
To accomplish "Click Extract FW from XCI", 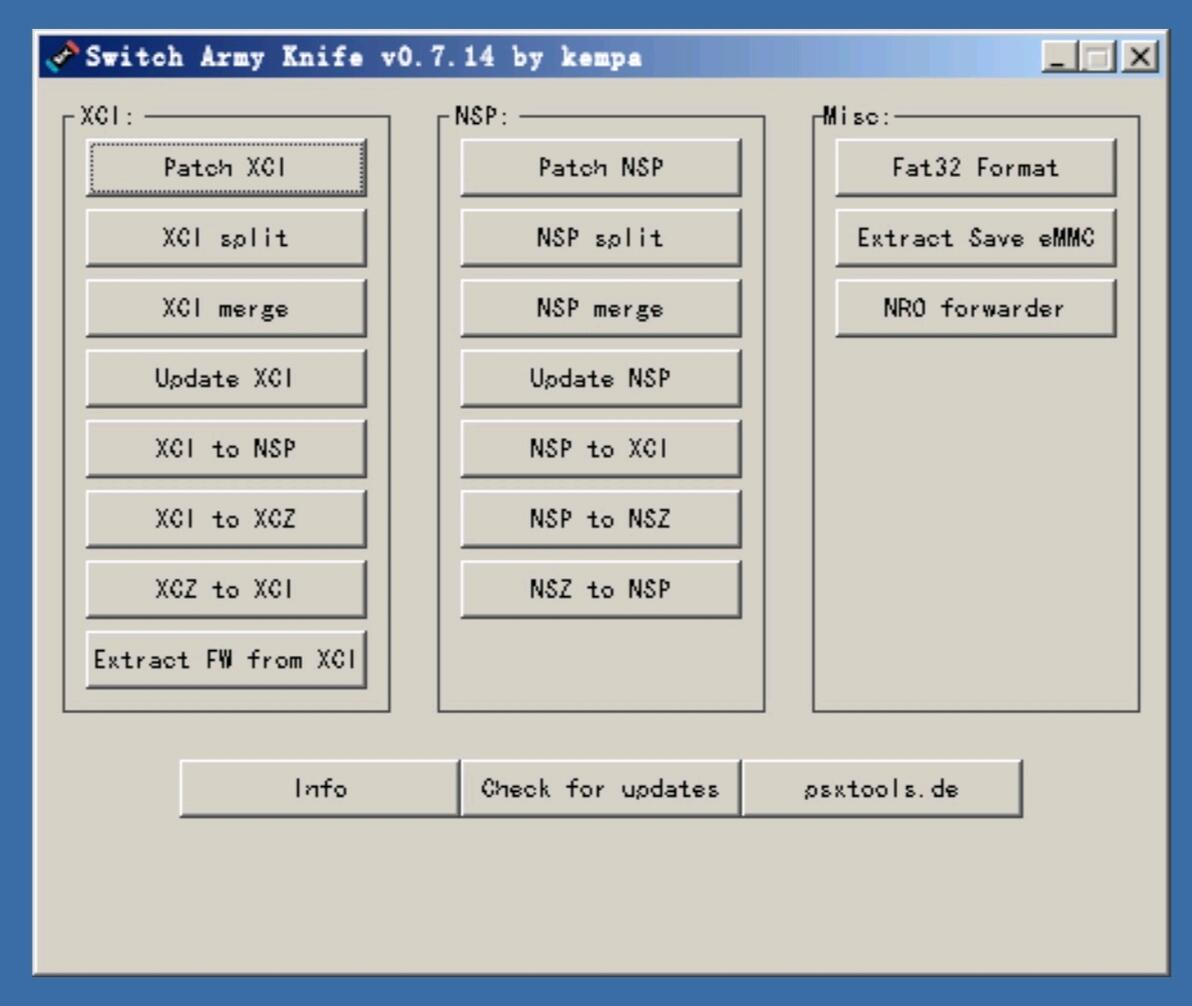I will pyautogui.click(x=225, y=660).
